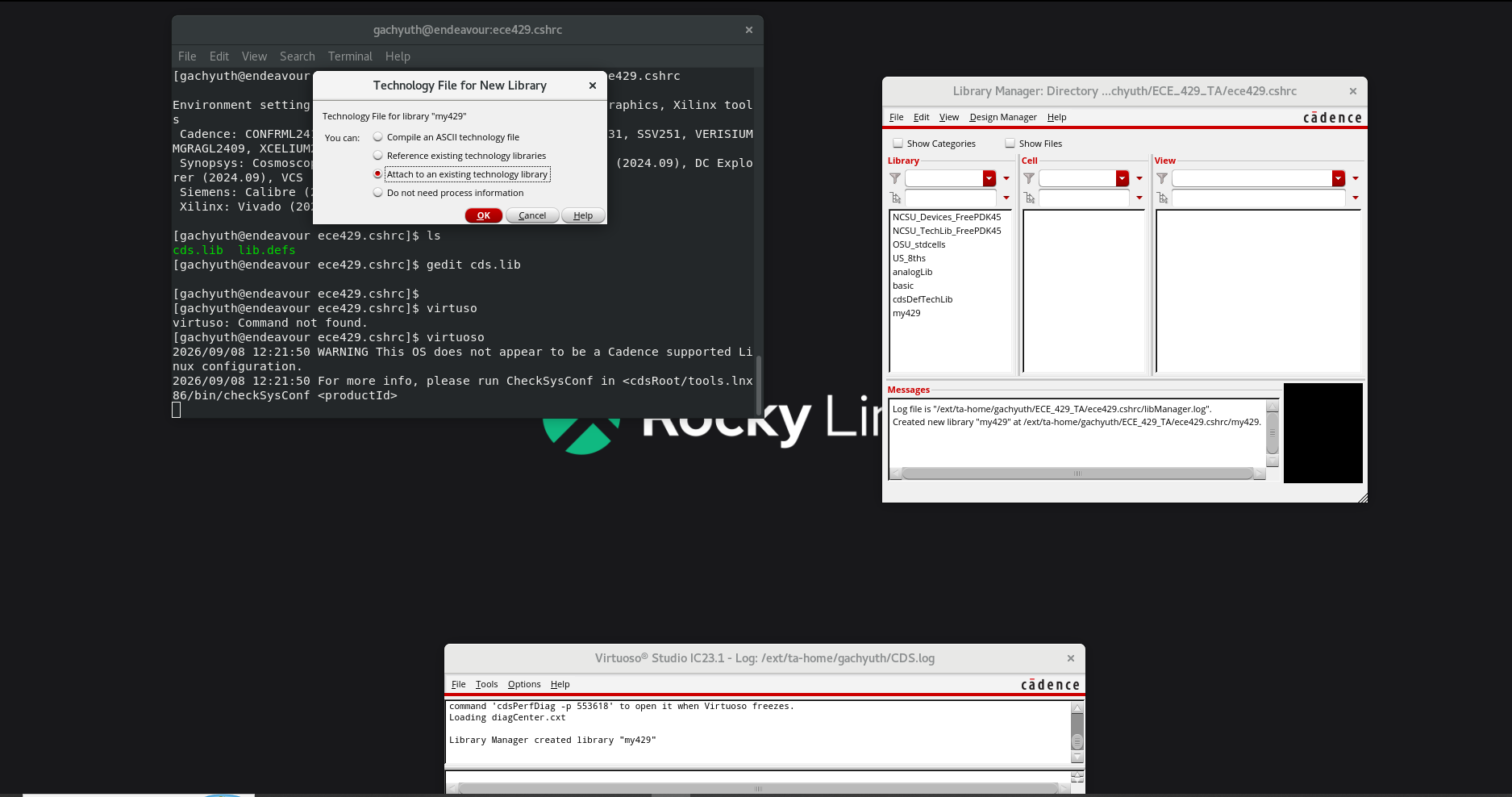The width and height of the screenshot is (1512, 797).
Task: Open the Virtuoso log File menu
Action: pyautogui.click(x=458, y=684)
